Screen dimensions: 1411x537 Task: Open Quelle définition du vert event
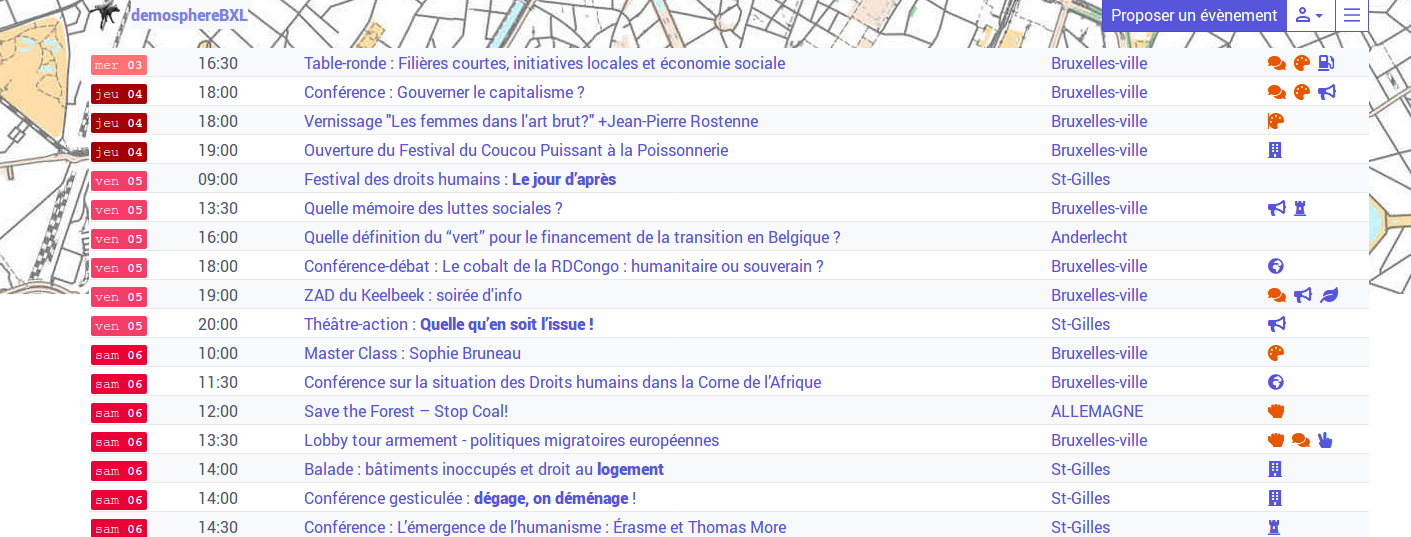pos(572,237)
